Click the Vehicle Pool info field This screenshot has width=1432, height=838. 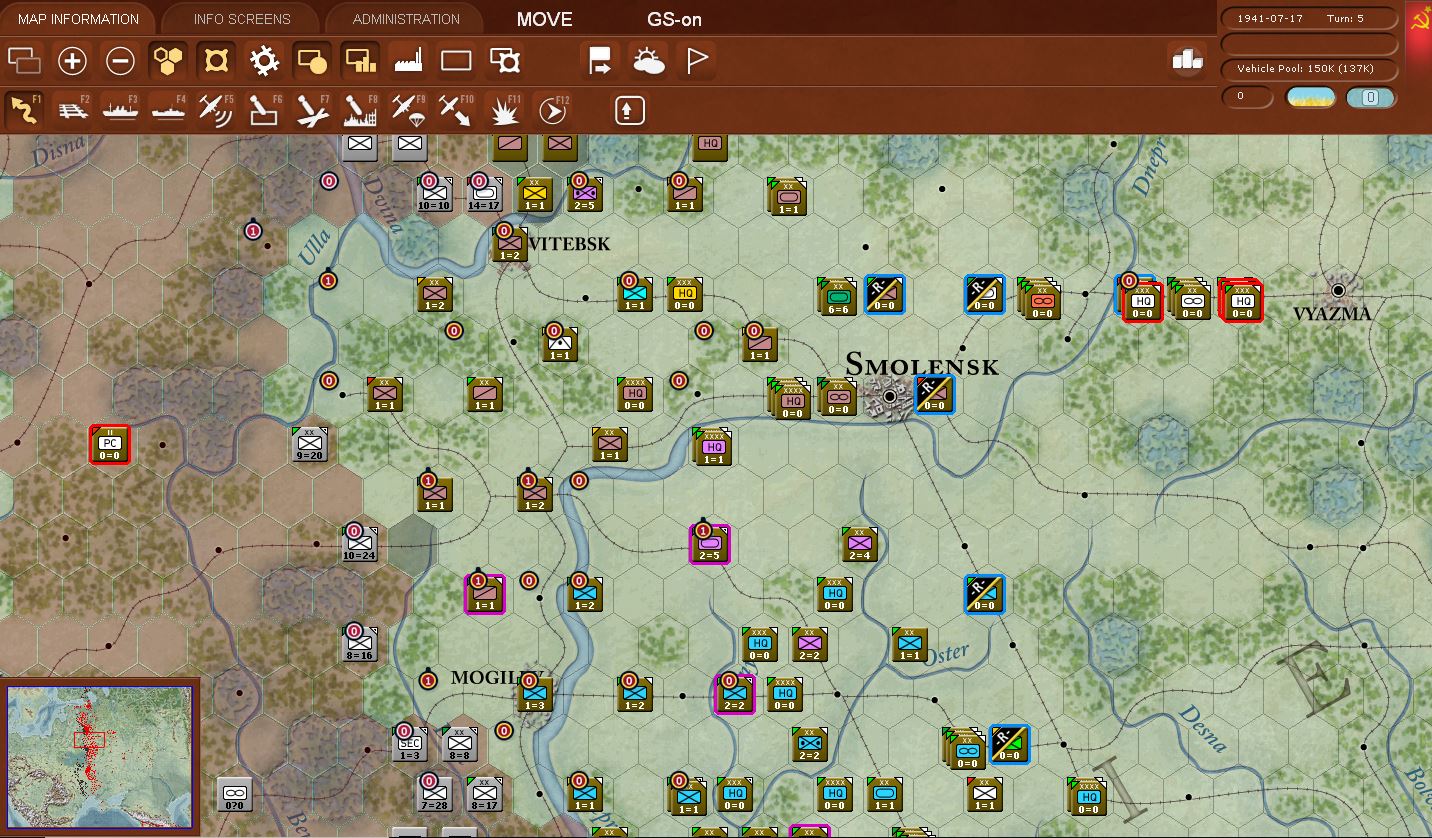click(x=1308, y=69)
